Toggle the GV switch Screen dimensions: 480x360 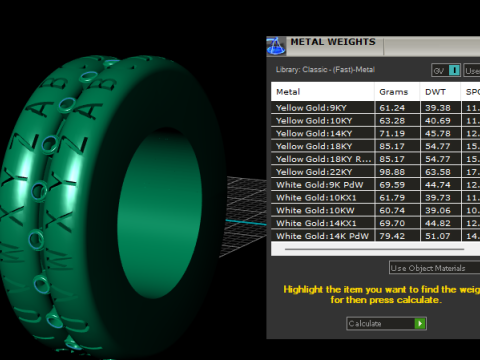pos(446,71)
